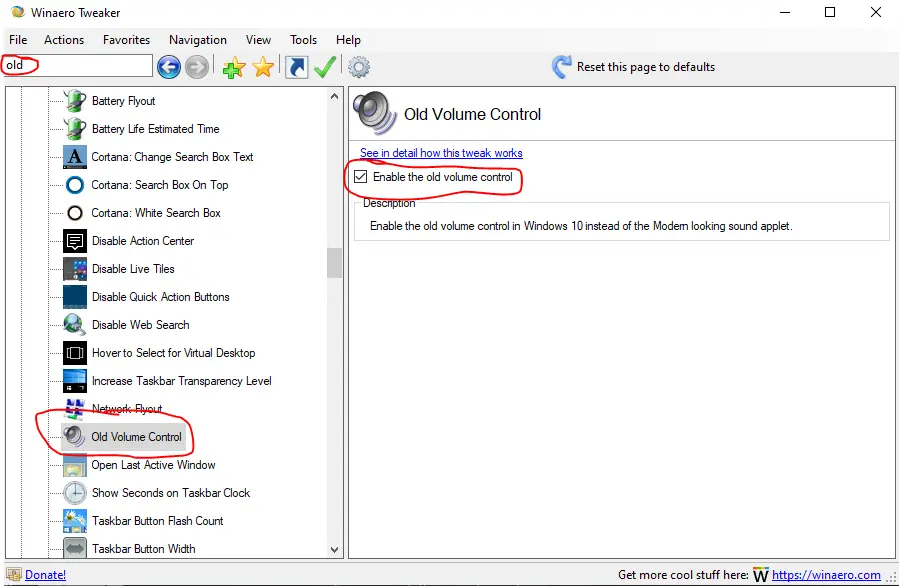Image resolution: width=899 pixels, height=586 pixels.
Task: Open the Actions menu
Action: [64, 40]
